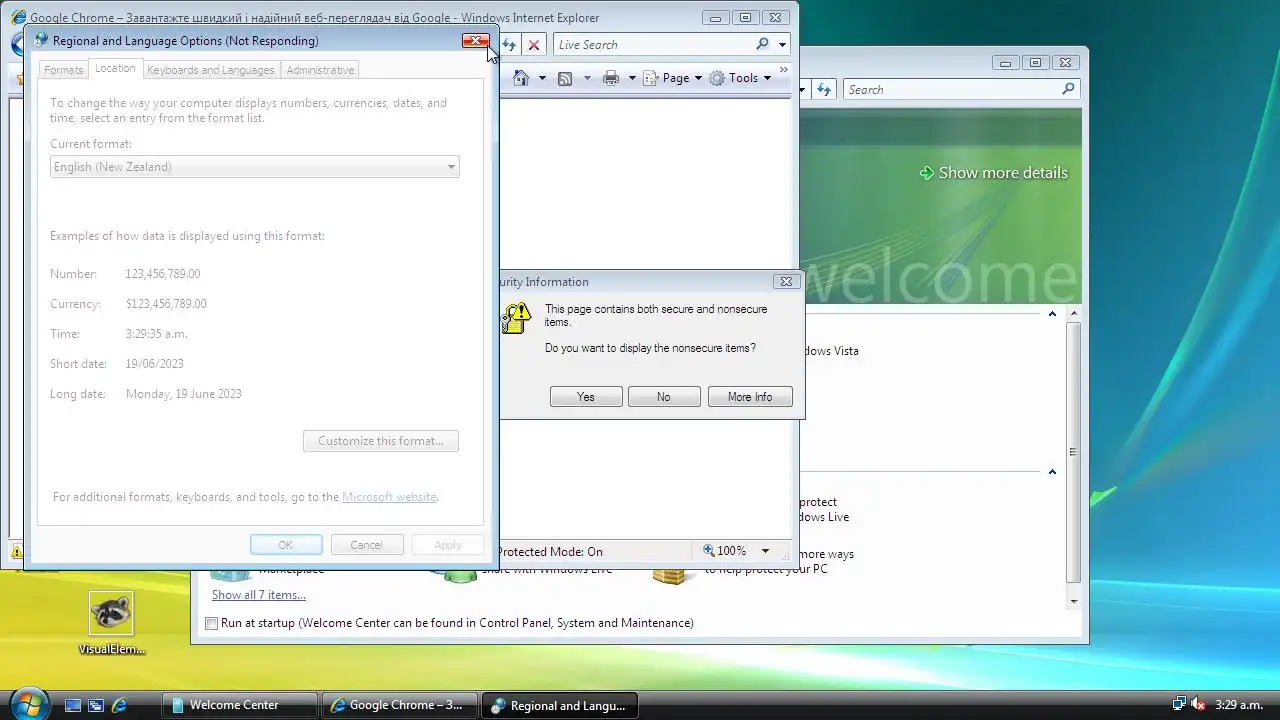Click Welcome Center scrollbar up arrow
The image size is (1280, 720).
1074,314
